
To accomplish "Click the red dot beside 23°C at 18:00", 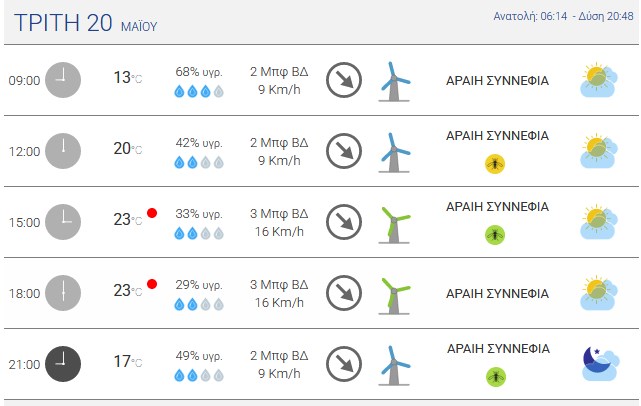I will tap(152, 284).
